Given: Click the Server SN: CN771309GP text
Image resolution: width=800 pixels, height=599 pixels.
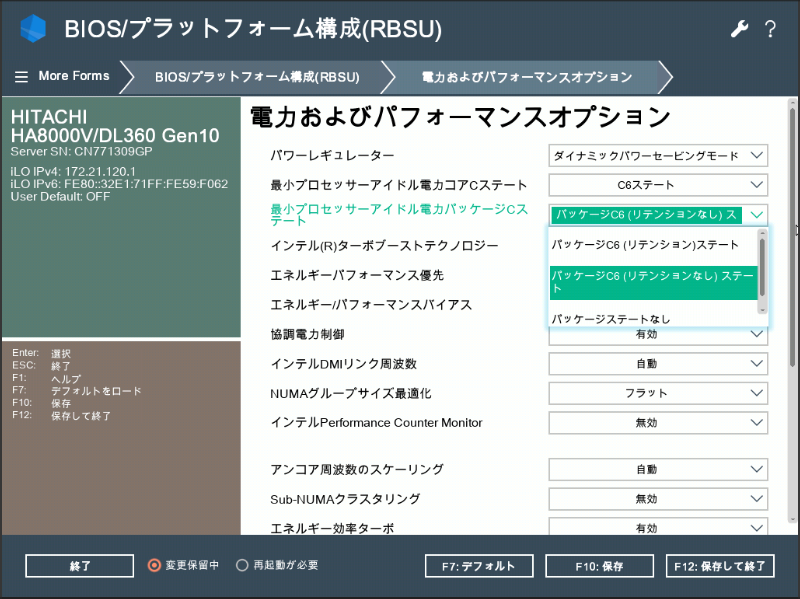Looking at the screenshot, I should (x=82, y=152).
